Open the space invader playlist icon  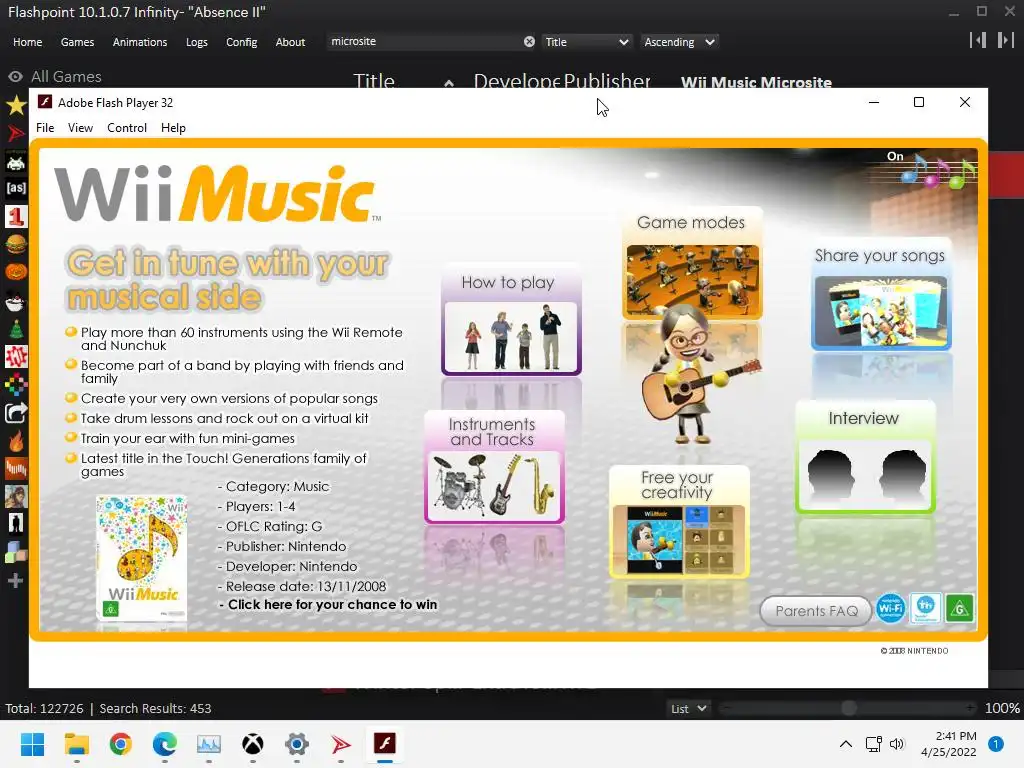(16, 161)
